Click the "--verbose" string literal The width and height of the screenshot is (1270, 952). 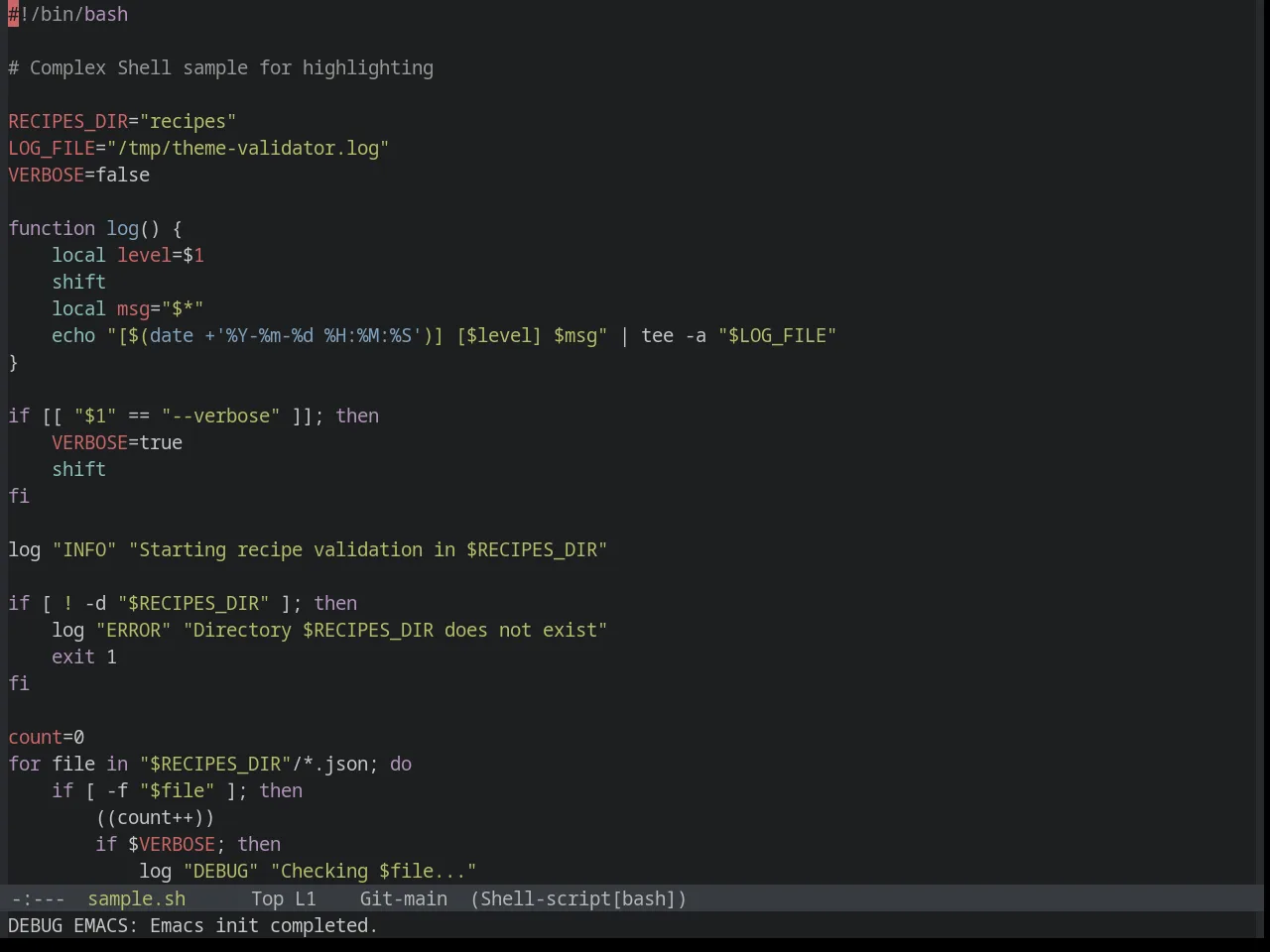pyautogui.click(x=220, y=416)
